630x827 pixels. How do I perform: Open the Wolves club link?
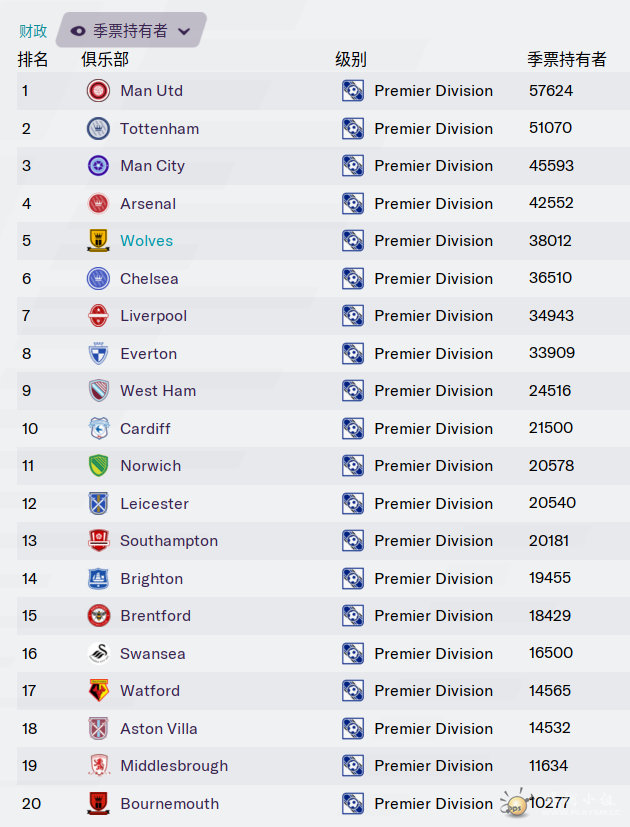pos(146,241)
